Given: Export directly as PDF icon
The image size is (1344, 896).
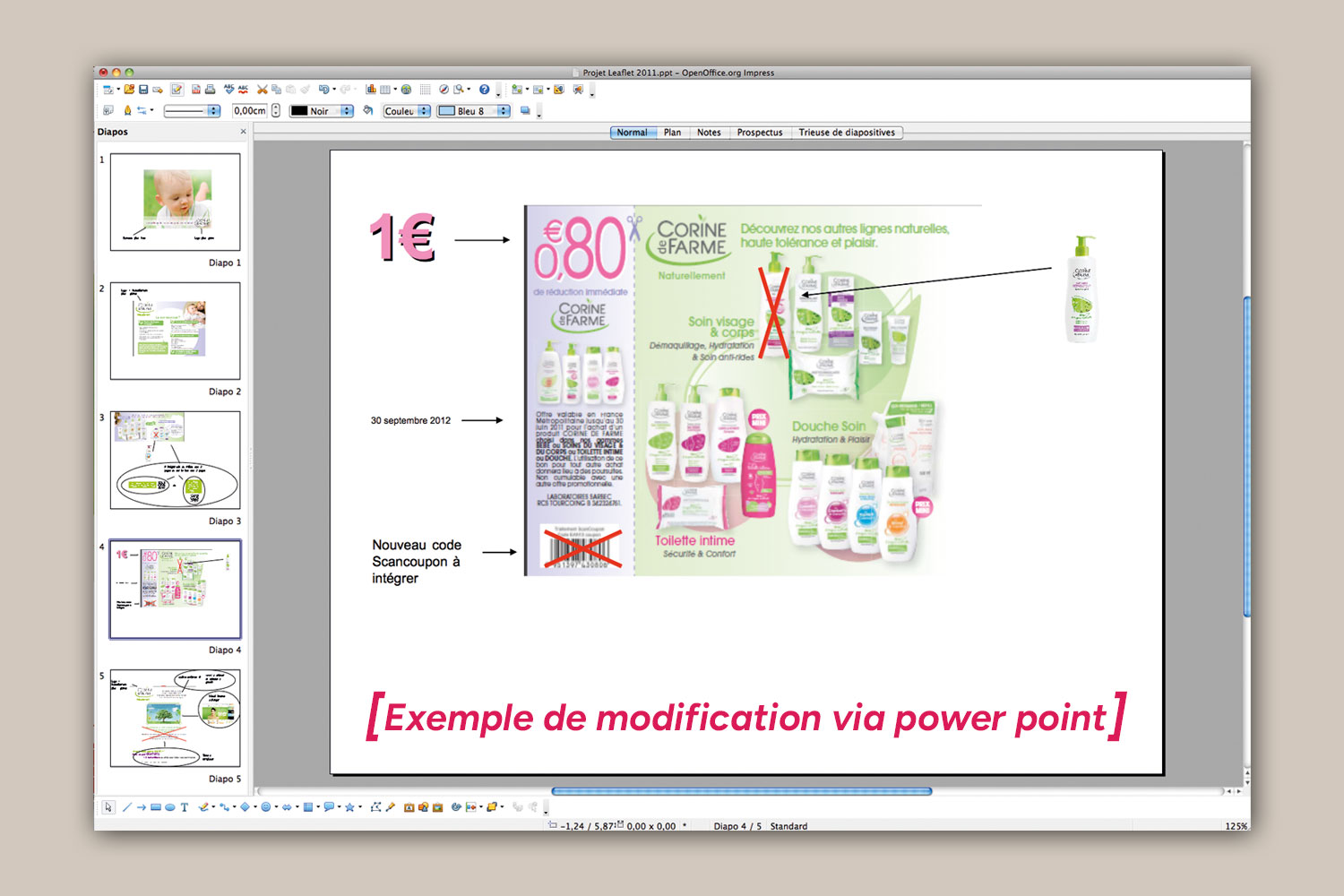Looking at the screenshot, I should 196,90.
